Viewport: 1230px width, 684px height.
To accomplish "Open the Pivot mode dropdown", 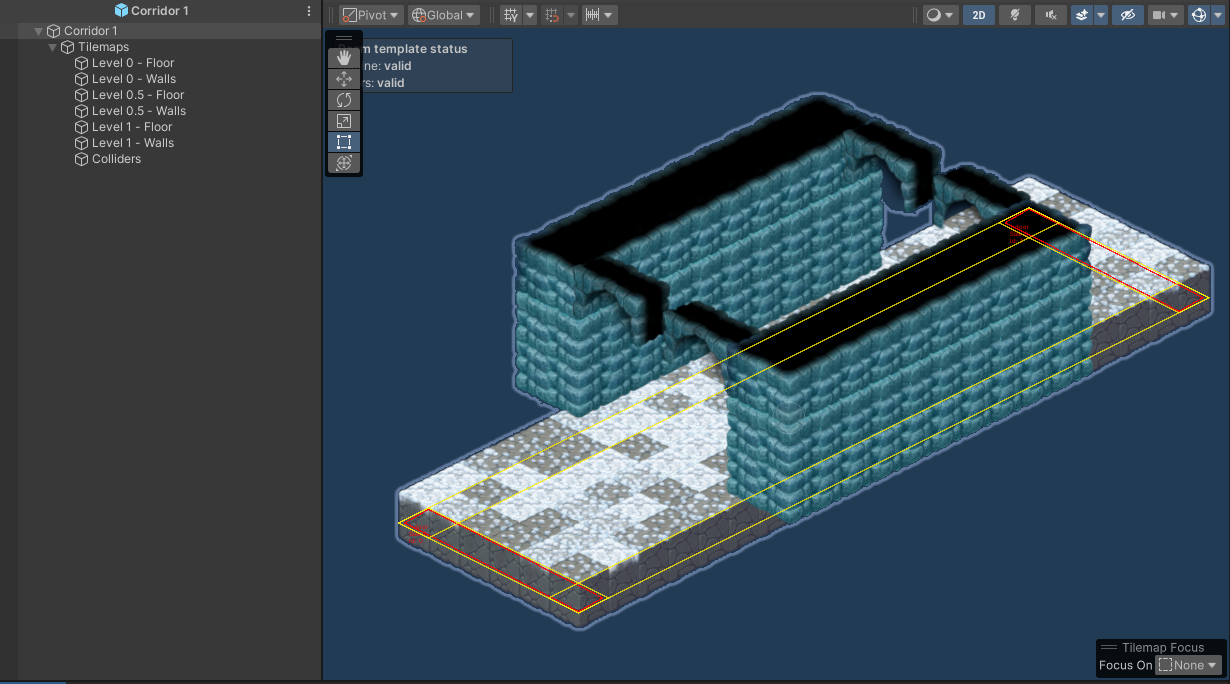I will coord(368,14).
